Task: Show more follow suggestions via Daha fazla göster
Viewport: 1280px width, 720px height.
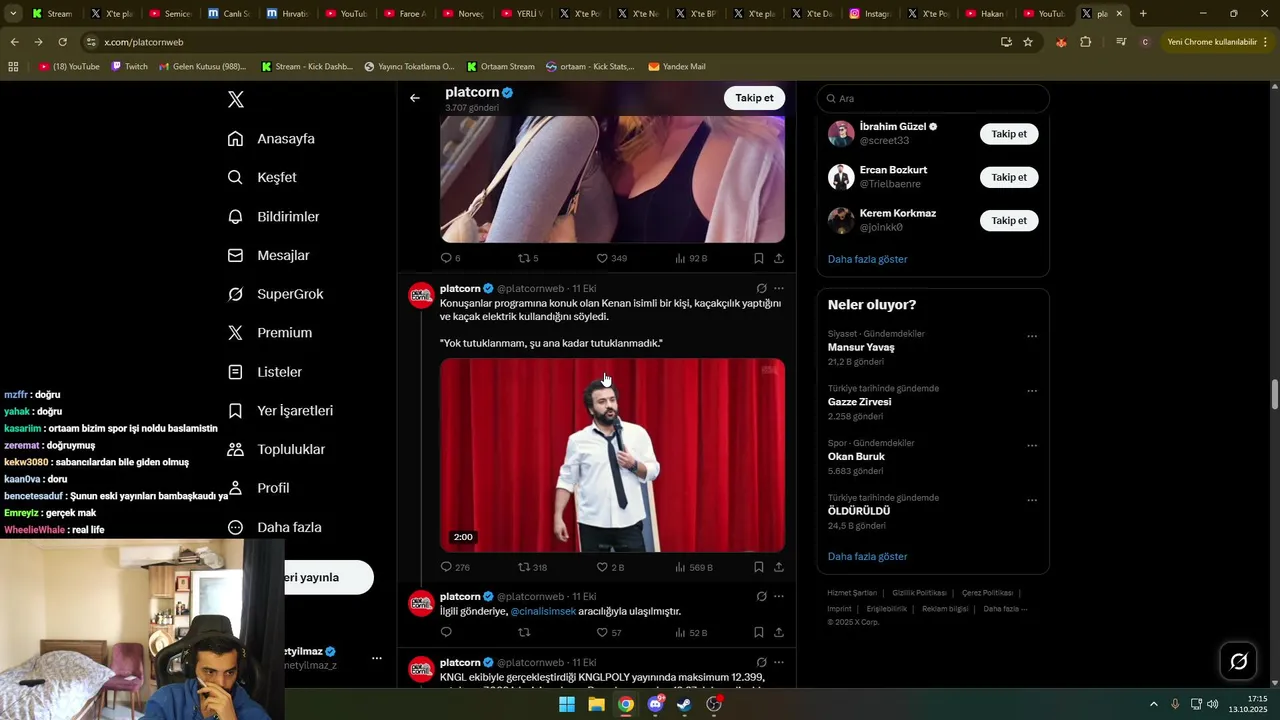Action: click(867, 259)
